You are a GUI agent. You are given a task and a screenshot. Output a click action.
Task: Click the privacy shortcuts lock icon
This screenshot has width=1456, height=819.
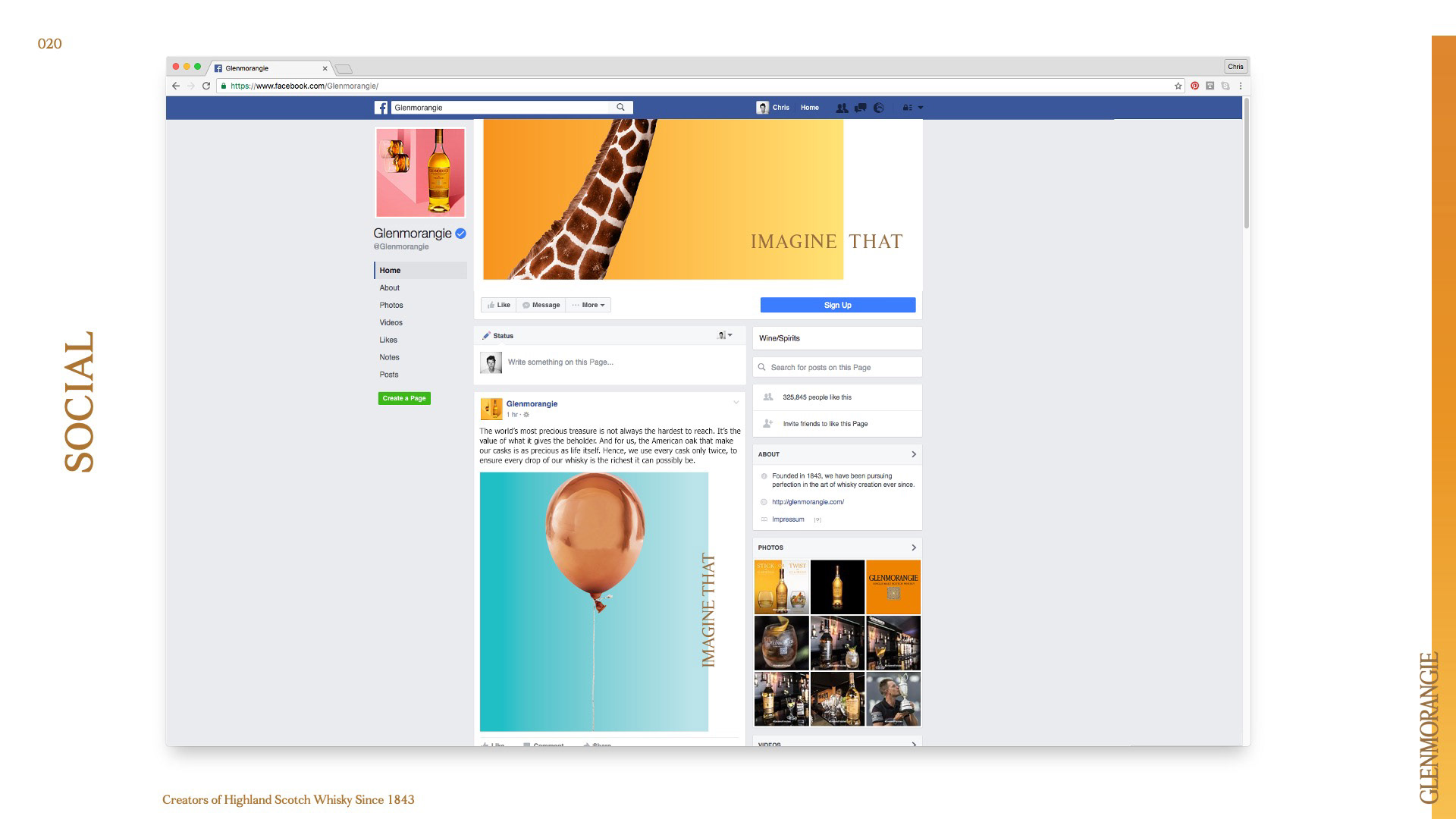(907, 108)
